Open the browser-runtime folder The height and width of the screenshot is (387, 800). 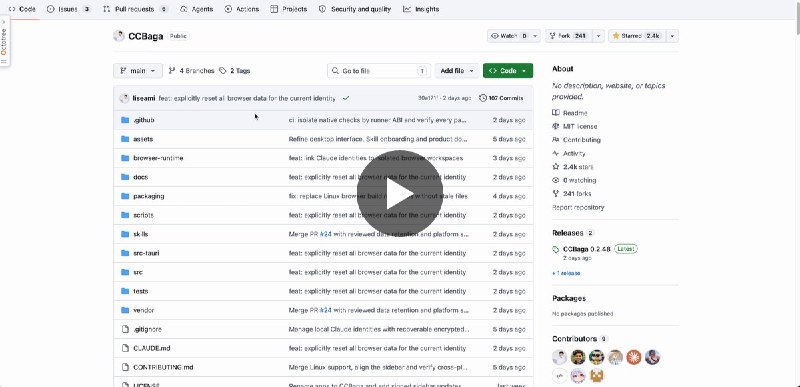pyautogui.click(x=158, y=158)
